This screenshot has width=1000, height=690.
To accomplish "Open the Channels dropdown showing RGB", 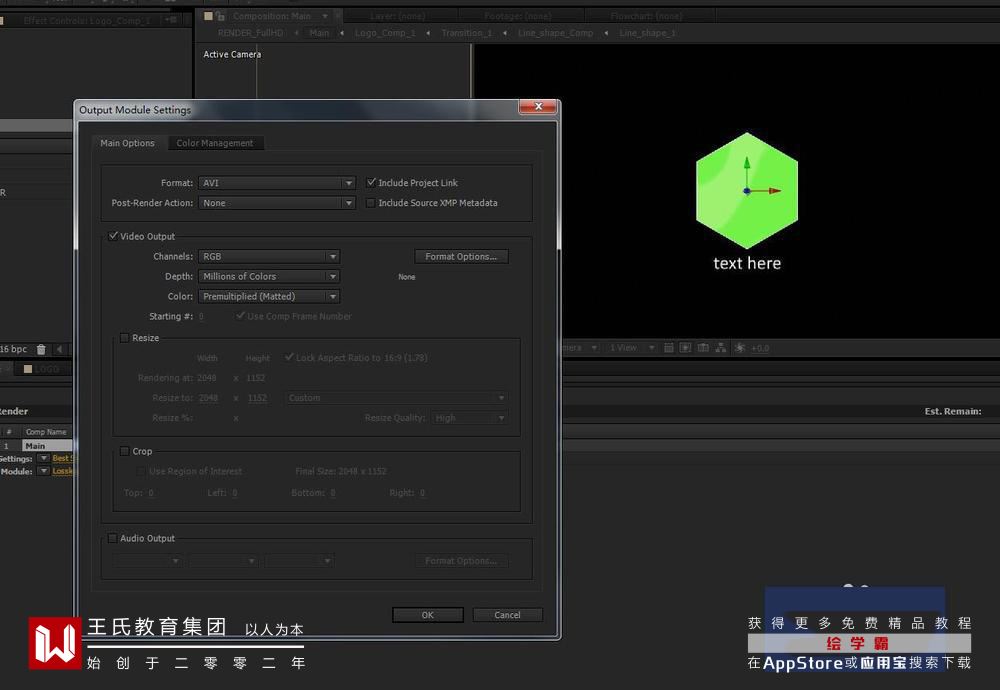I will (269, 256).
